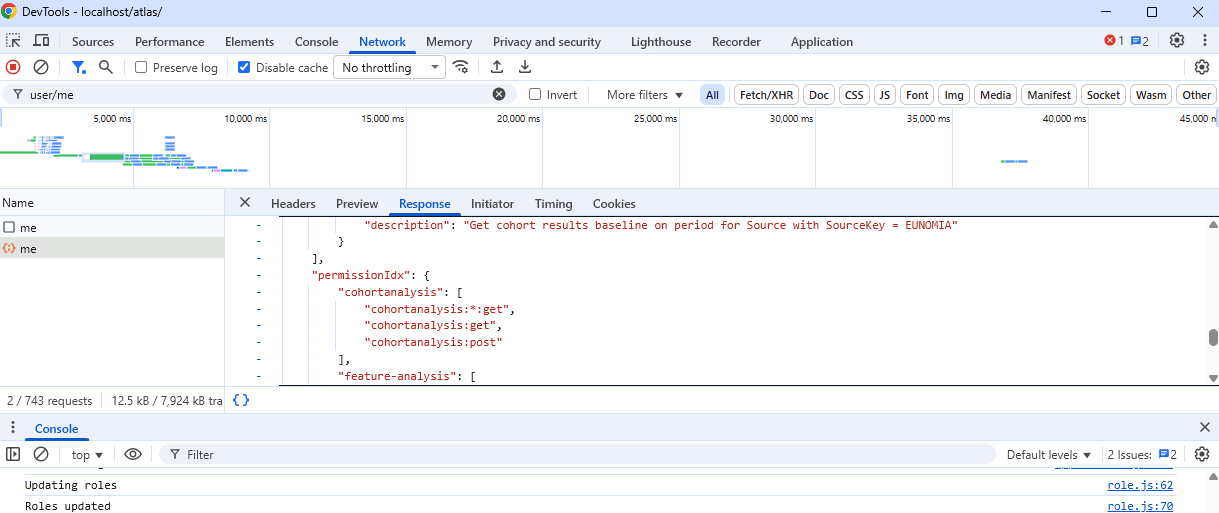
Task: Open the Application panel tab
Action: pos(821,42)
